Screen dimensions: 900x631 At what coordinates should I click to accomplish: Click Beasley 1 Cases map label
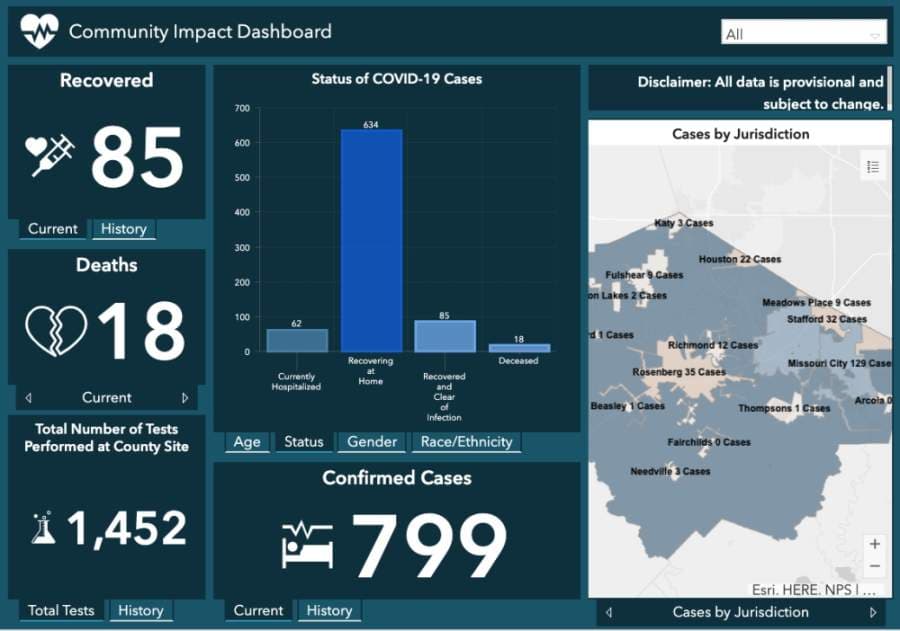[x=627, y=406]
